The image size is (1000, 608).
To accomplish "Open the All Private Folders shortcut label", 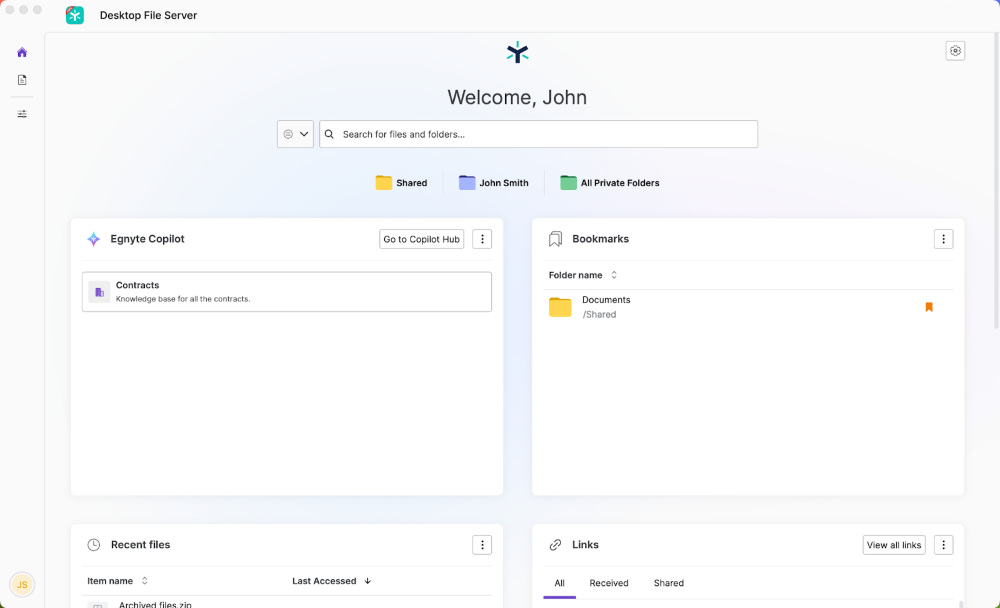I will pyautogui.click(x=620, y=183).
